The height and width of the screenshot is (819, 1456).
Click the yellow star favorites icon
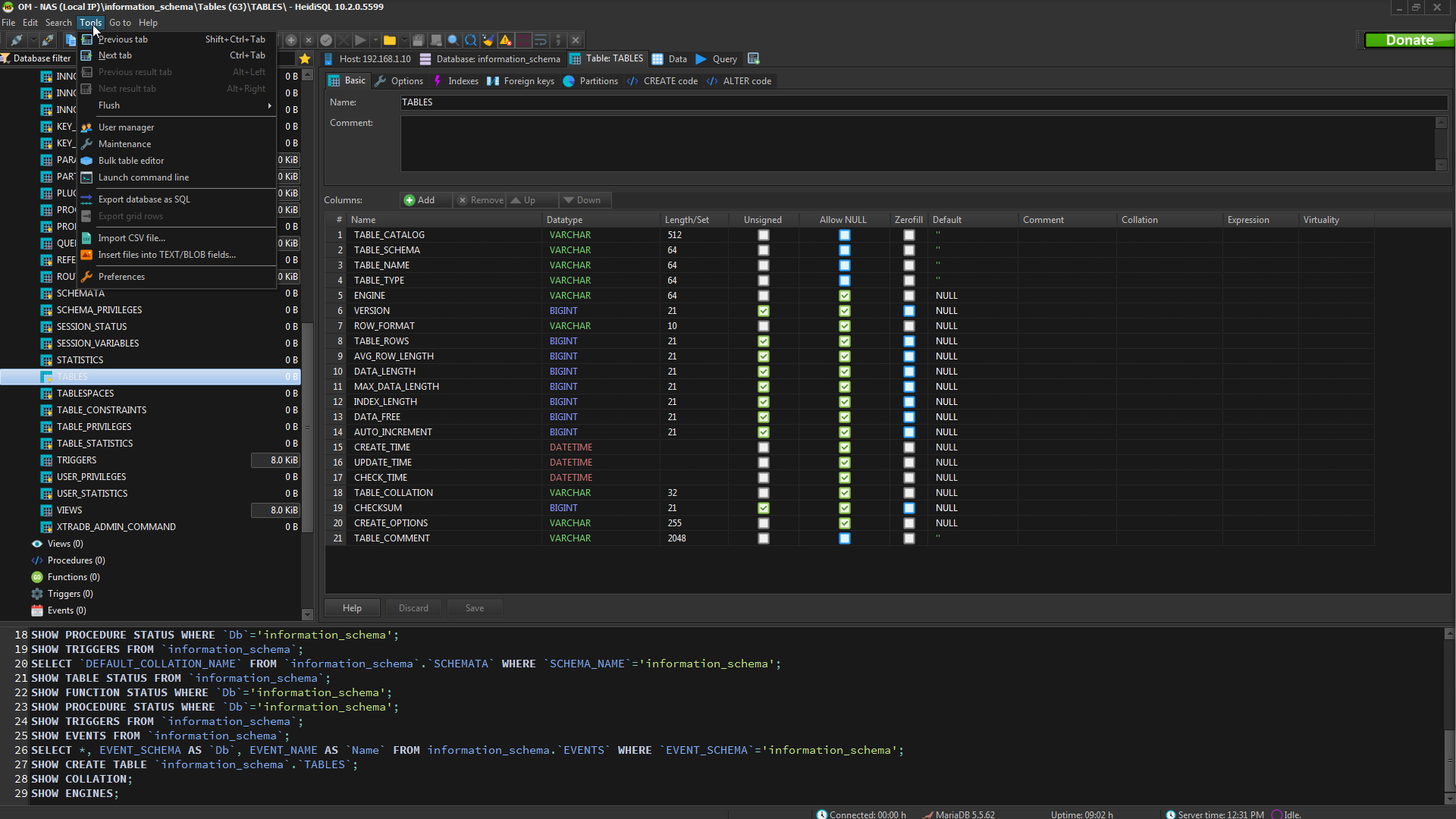click(x=305, y=59)
